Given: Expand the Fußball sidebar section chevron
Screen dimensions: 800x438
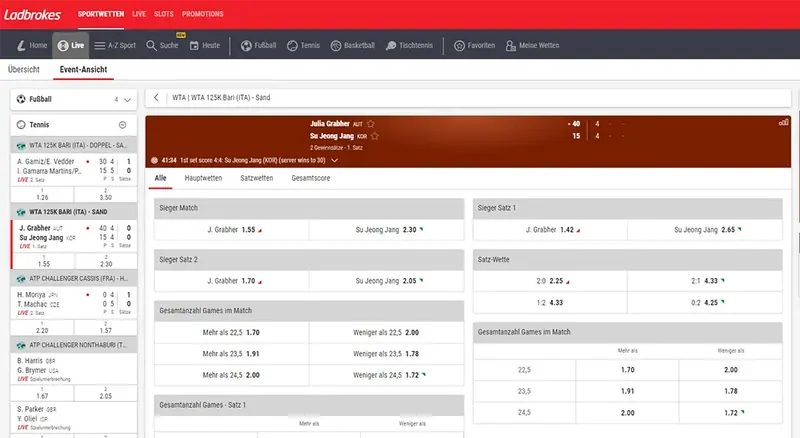Looking at the screenshot, I should (128, 100).
